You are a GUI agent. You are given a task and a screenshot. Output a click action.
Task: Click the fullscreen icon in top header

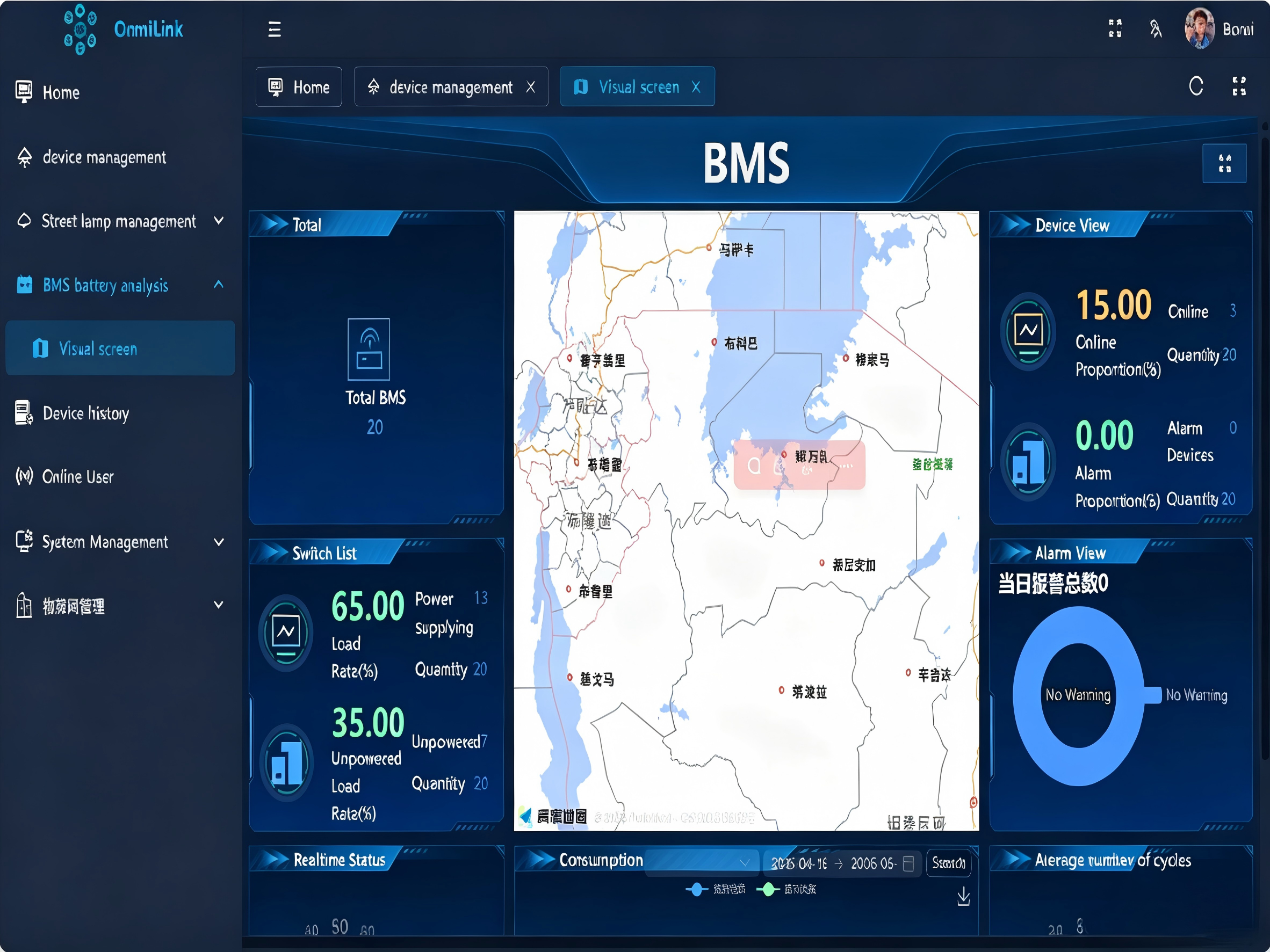1115,28
